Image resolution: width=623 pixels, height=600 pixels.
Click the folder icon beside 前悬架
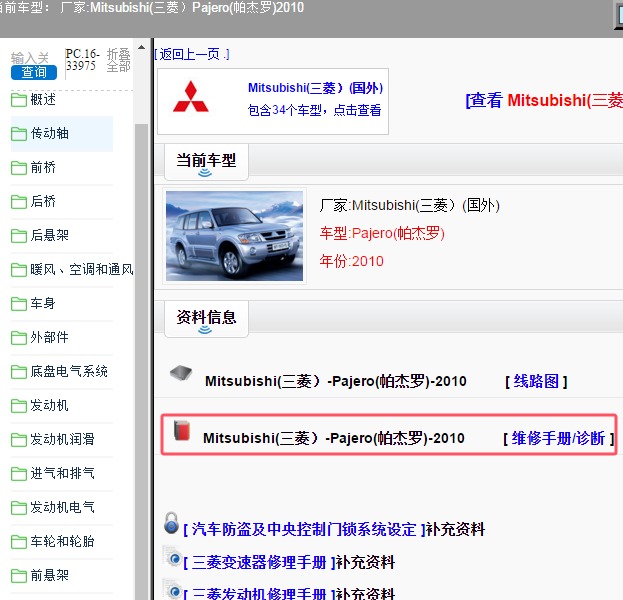pos(19,576)
